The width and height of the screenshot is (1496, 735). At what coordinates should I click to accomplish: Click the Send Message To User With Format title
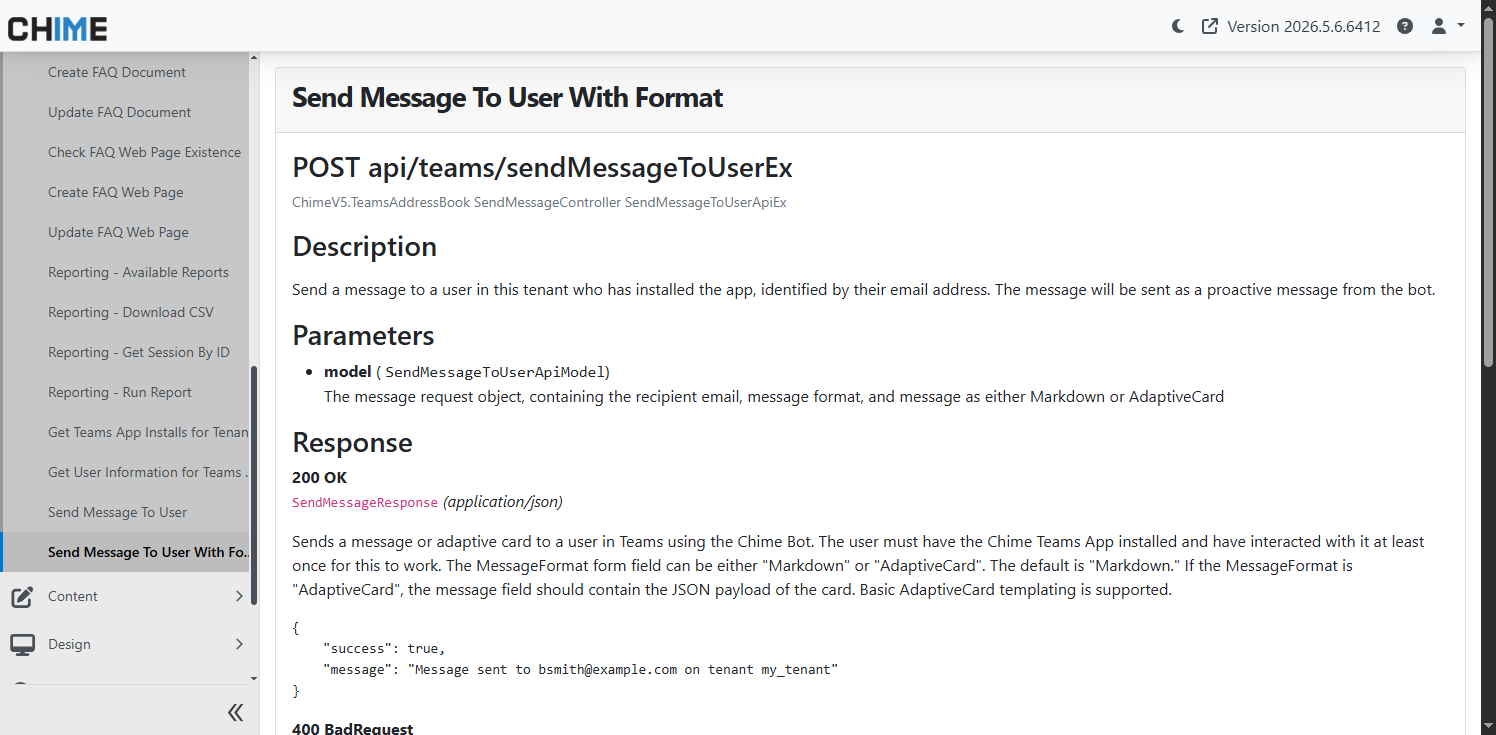507,98
